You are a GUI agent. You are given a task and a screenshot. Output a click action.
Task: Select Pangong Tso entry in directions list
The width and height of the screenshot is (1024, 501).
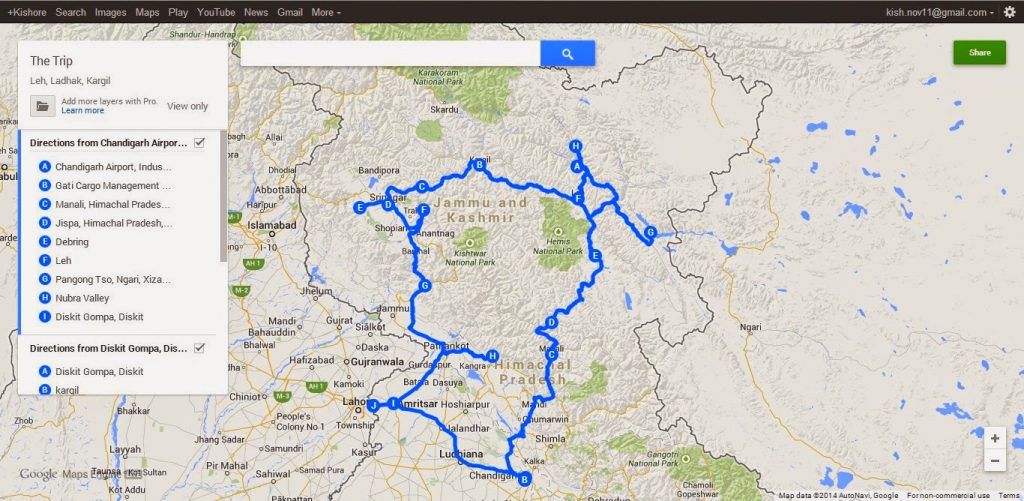coord(113,280)
